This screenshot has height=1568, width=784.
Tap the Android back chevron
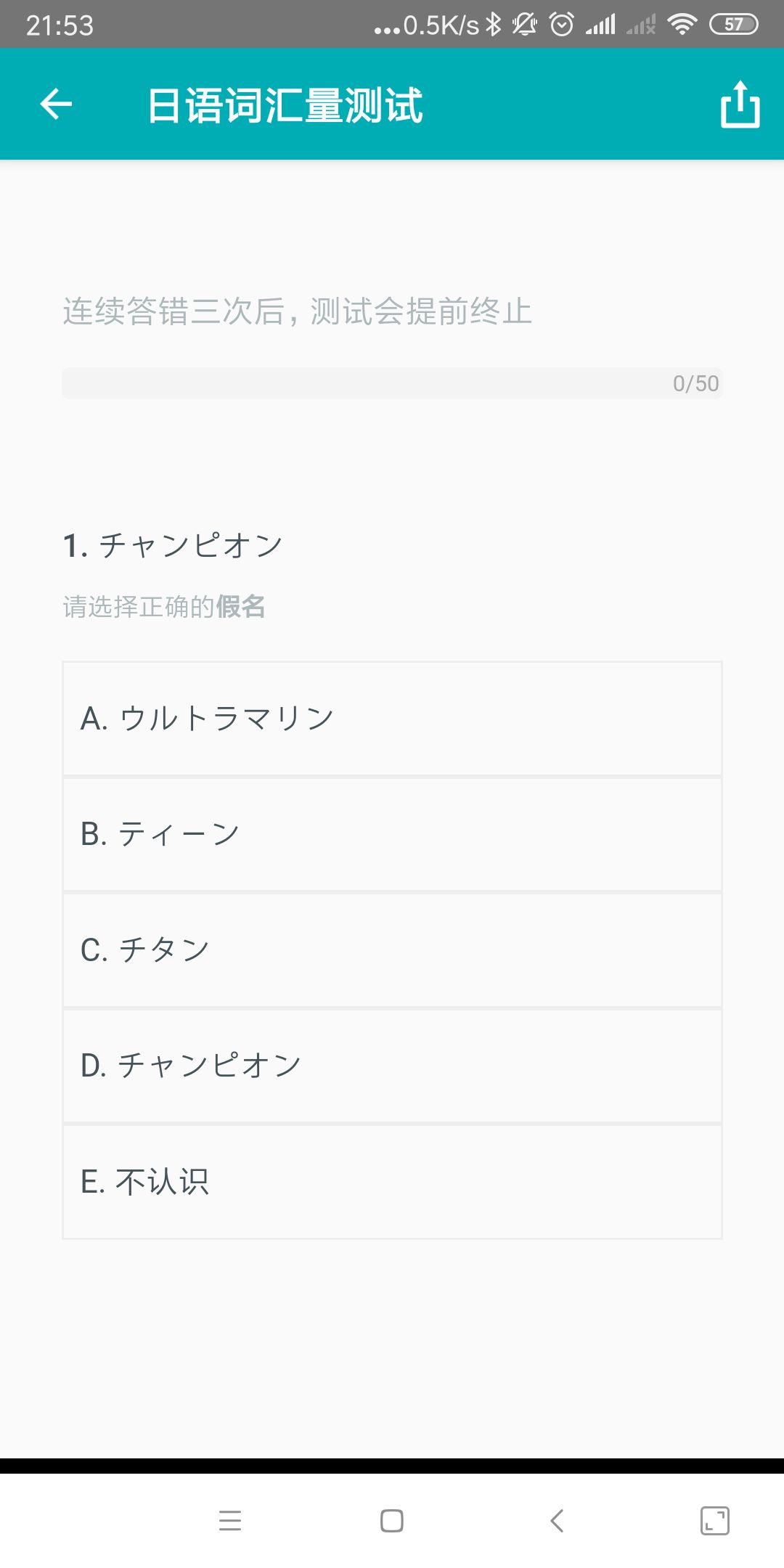point(557,1520)
